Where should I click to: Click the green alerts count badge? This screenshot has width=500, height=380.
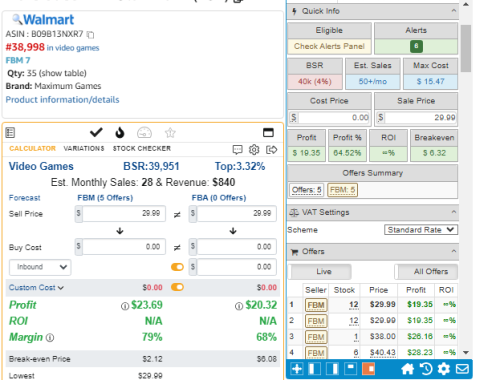click(416, 46)
